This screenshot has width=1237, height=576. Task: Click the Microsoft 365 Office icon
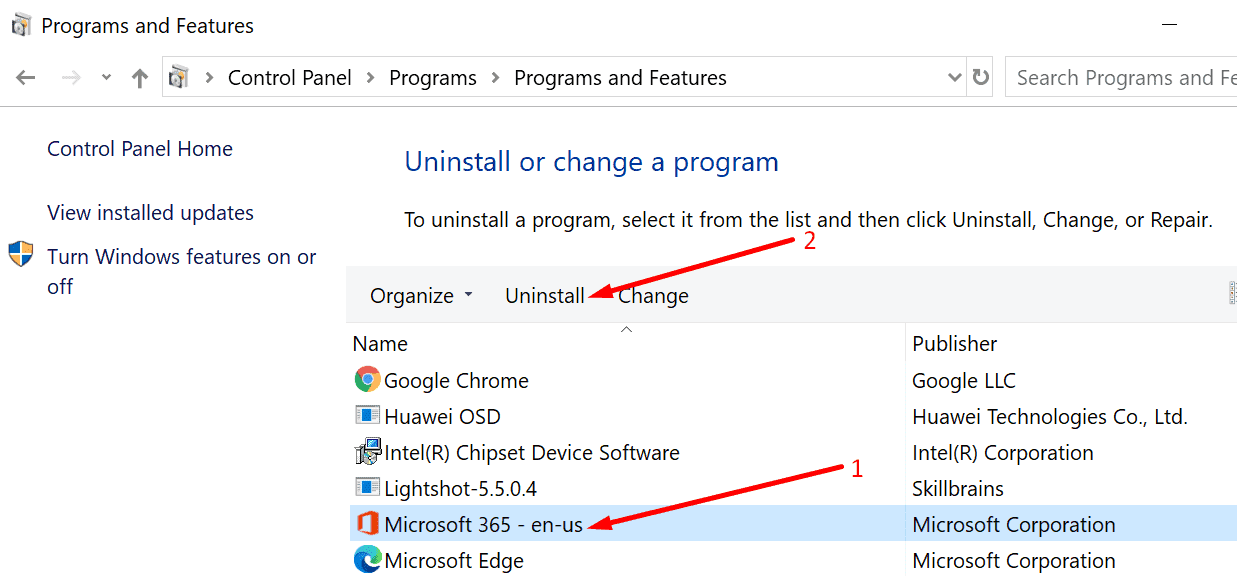click(367, 524)
